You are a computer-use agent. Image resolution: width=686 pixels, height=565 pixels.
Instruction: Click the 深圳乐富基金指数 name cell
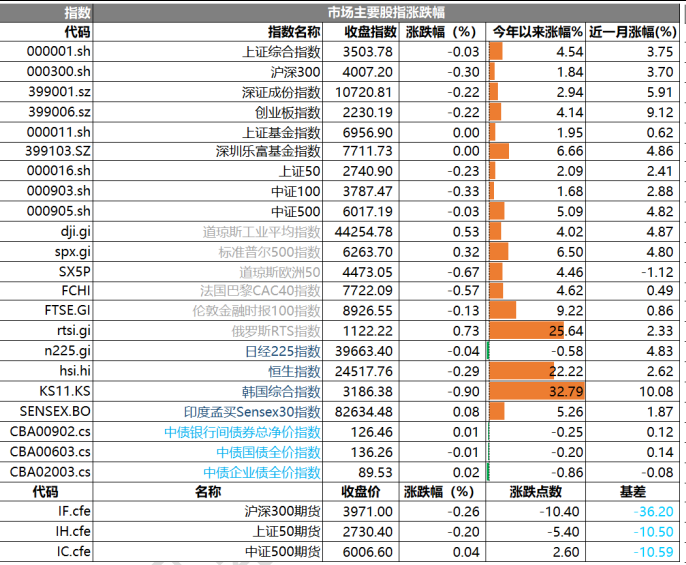[207, 151]
